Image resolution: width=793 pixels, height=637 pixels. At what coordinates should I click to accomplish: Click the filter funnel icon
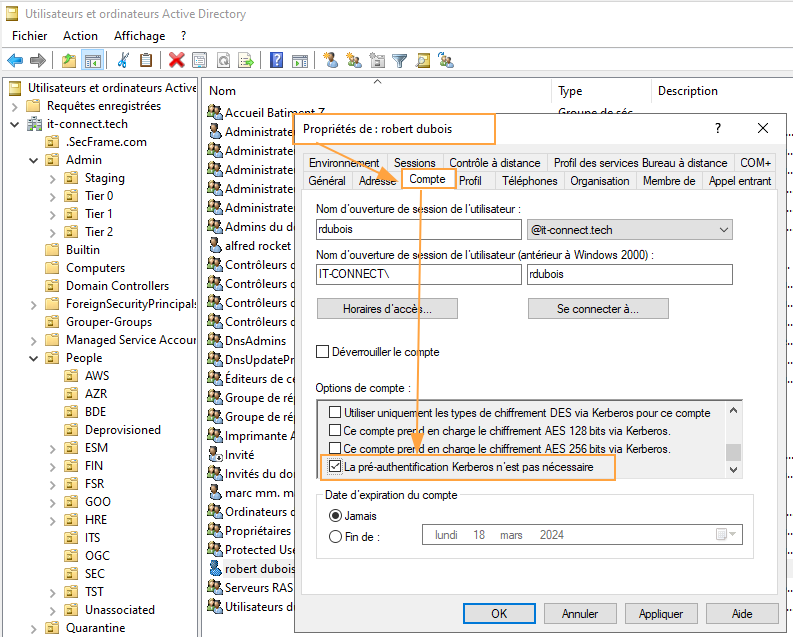pyautogui.click(x=400, y=61)
